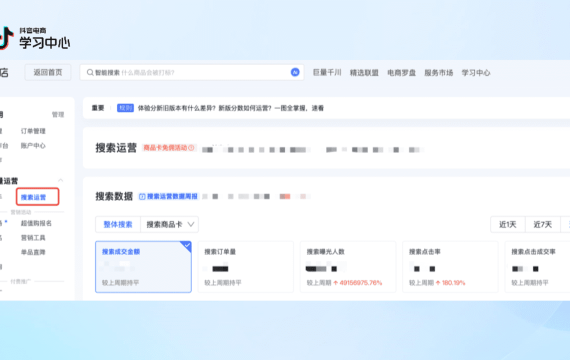Image resolution: width=570 pixels, height=360 pixels.
Task: Click info icon beside 商品卡免佣活动
Action: pos(191,148)
